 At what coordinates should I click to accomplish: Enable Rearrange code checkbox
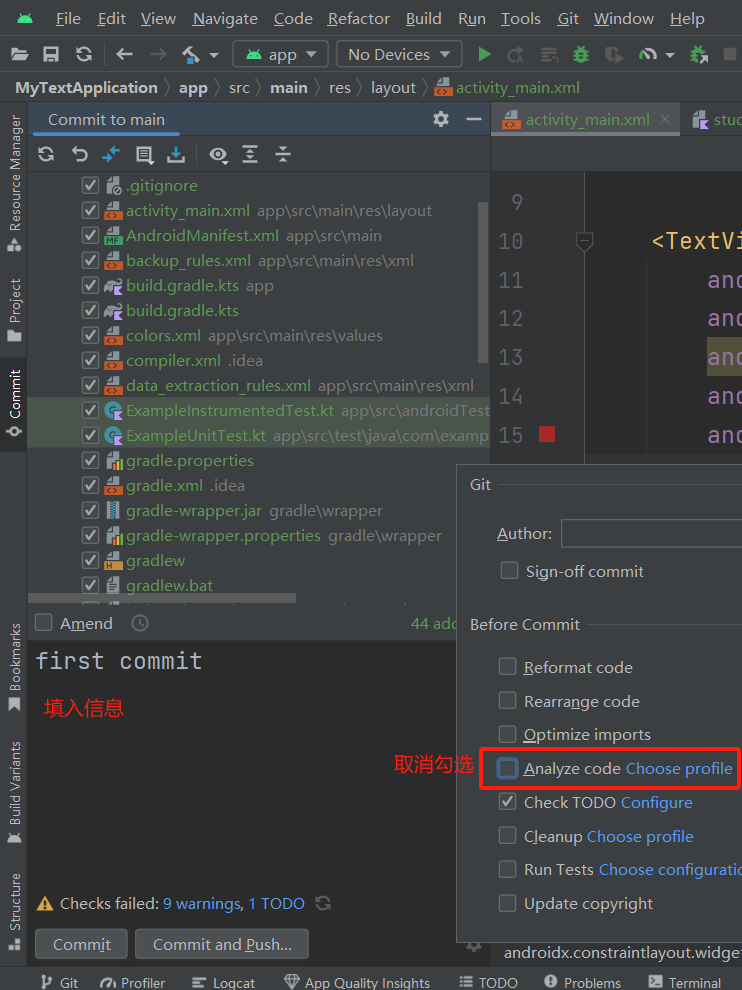pos(507,701)
